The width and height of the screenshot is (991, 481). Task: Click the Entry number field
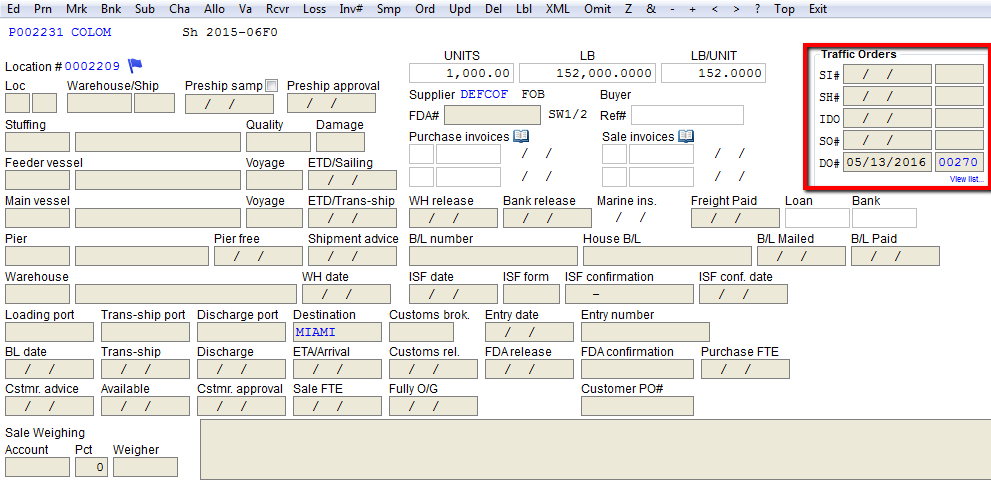point(645,332)
